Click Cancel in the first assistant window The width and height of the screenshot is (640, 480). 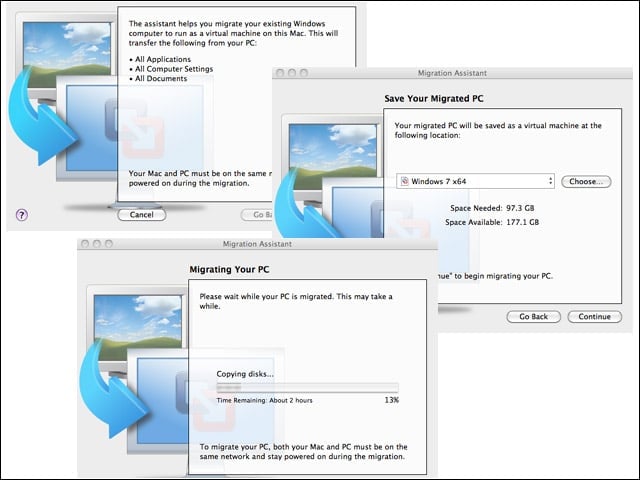click(x=142, y=215)
